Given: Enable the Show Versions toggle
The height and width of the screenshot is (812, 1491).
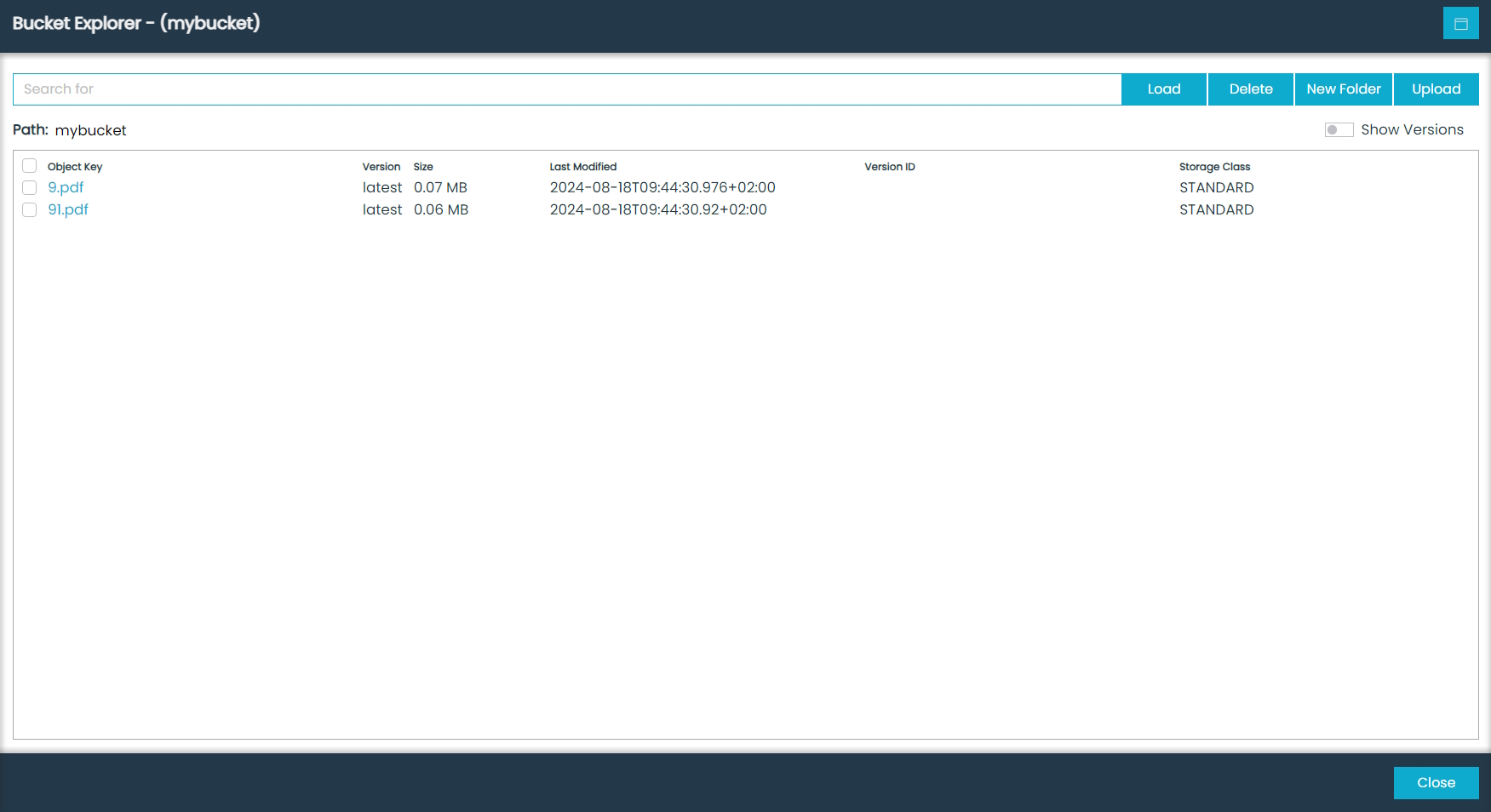Looking at the screenshot, I should coord(1339,129).
